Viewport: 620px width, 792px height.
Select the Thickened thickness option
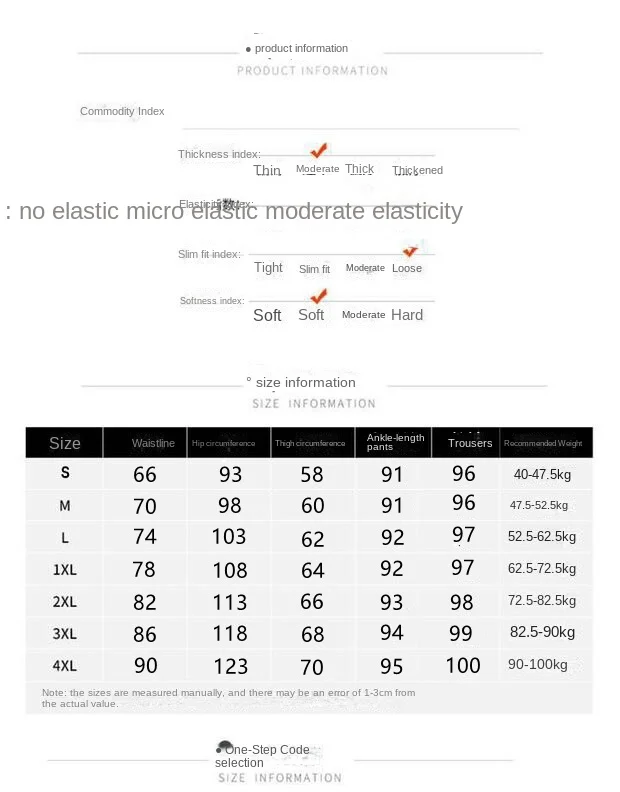click(x=417, y=170)
